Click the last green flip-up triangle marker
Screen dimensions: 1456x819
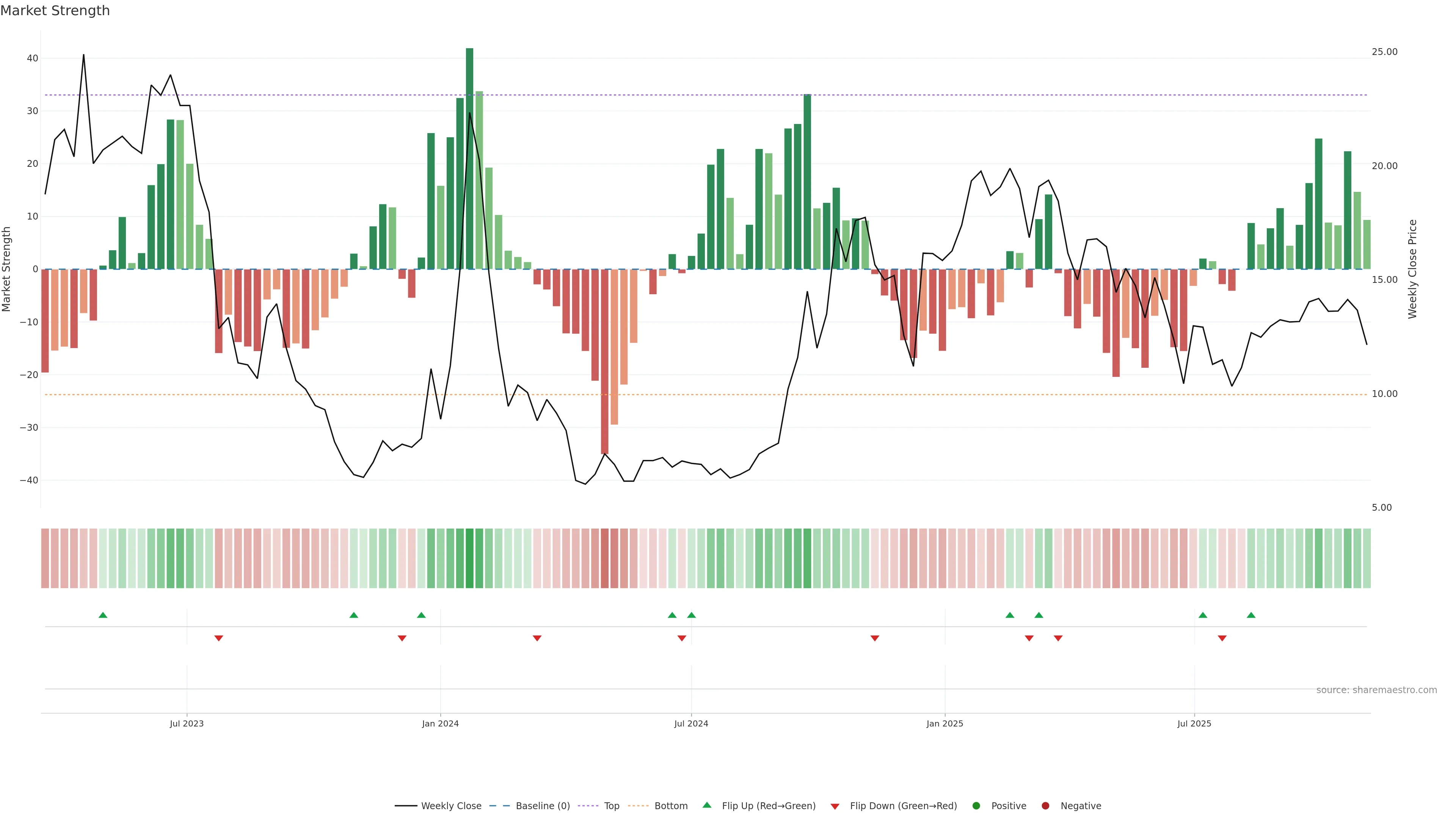(x=1251, y=615)
